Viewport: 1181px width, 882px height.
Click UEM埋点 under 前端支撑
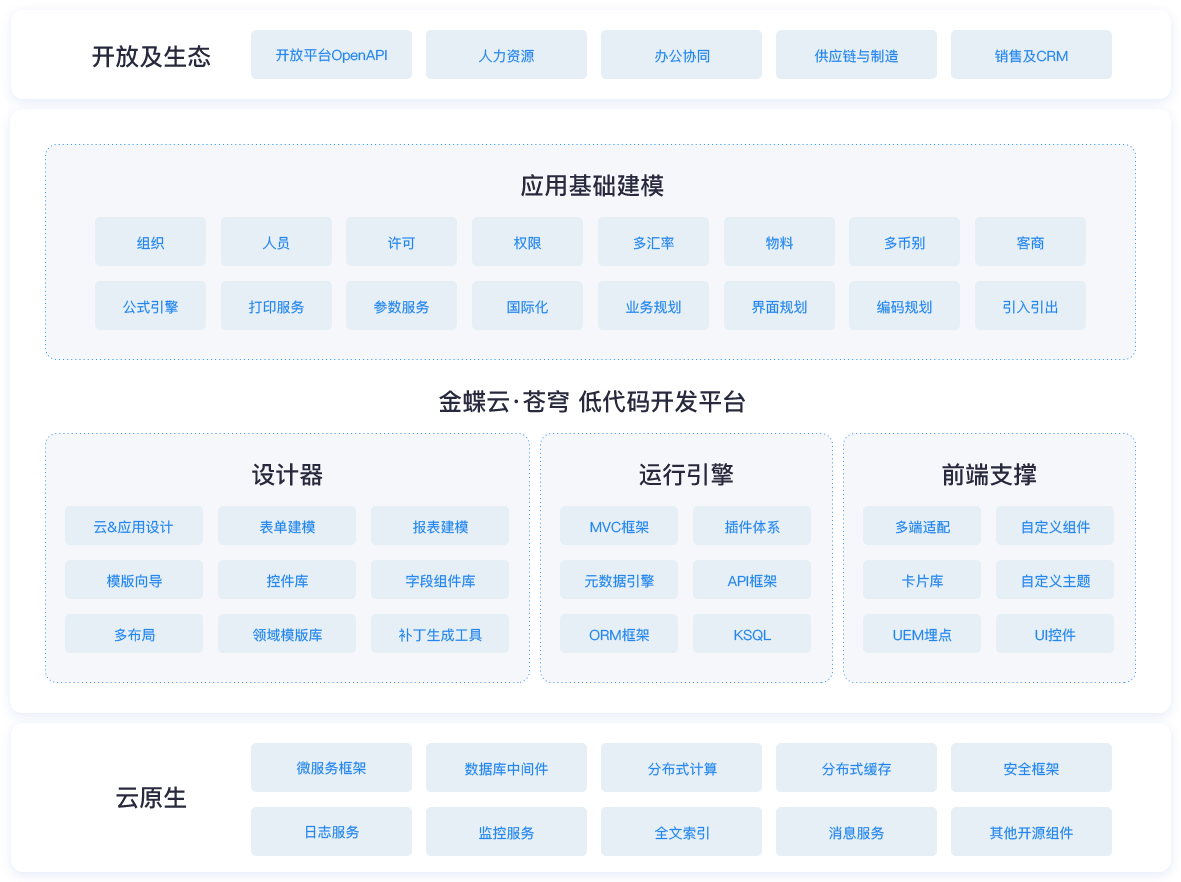(921, 633)
